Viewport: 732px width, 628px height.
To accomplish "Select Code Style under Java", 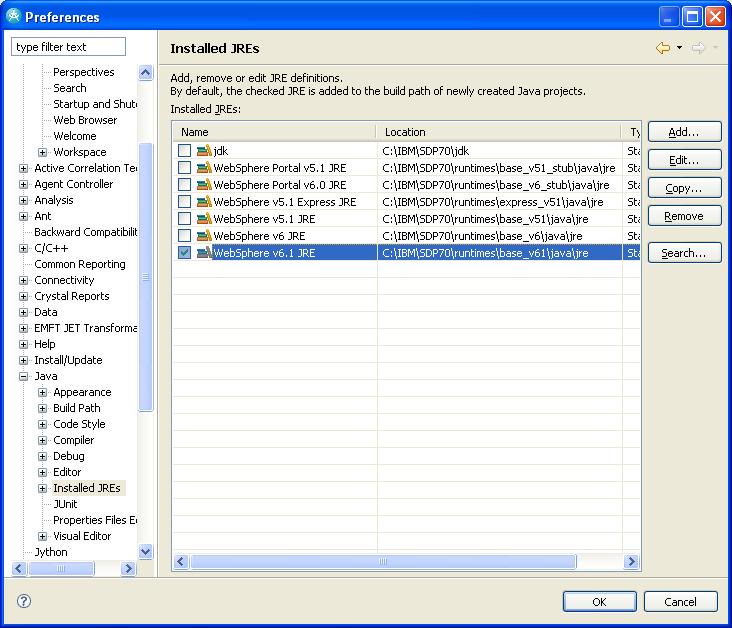I will coord(79,424).
